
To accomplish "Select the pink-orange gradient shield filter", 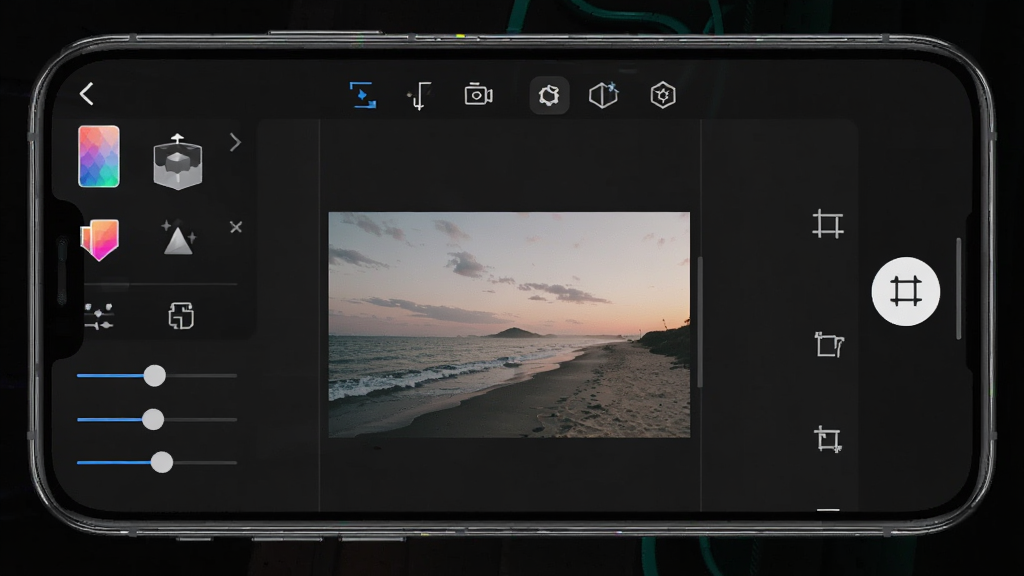I will (x=99, y=240).
